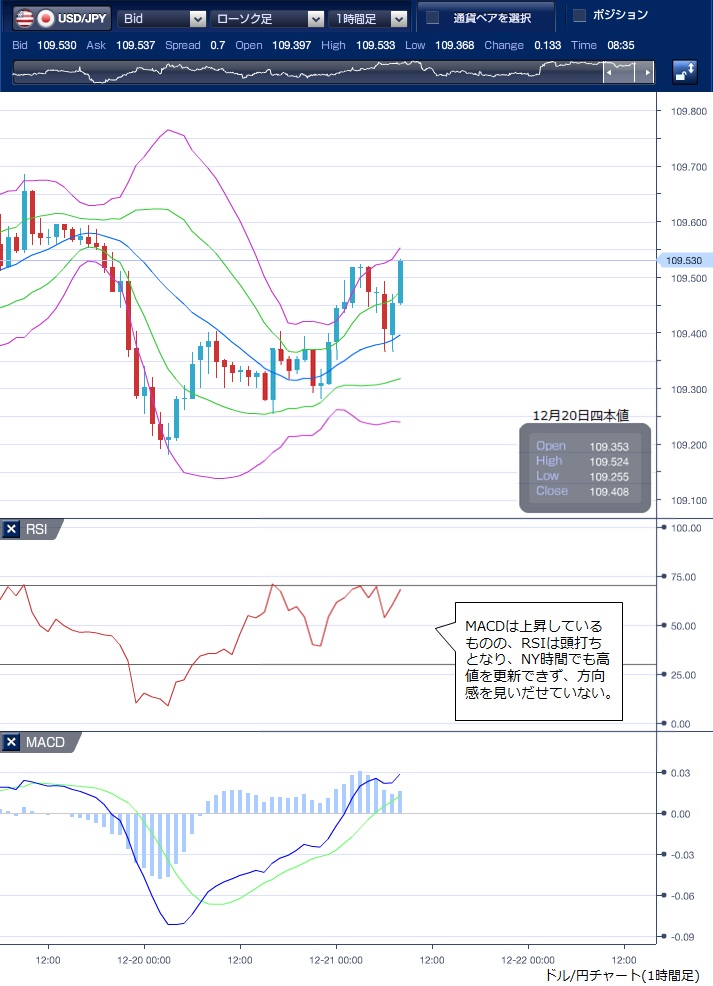Click the 12月20日四本値 OHLC info box
This screenshot has height=986, width=713.
point(584,468)
